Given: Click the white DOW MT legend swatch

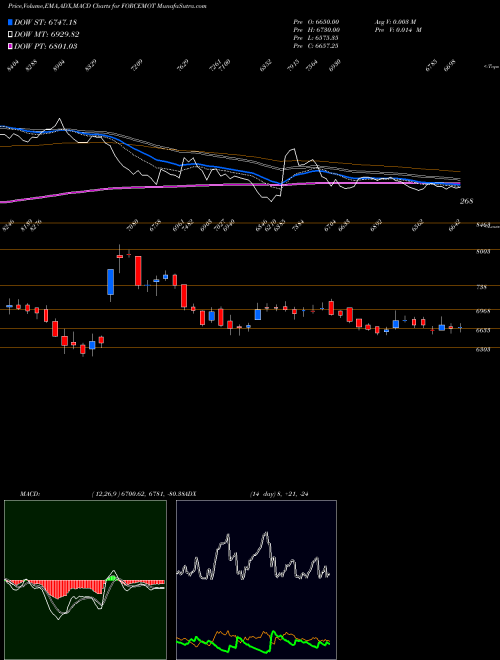Looking at the screenshot, I should coord(11,34).
